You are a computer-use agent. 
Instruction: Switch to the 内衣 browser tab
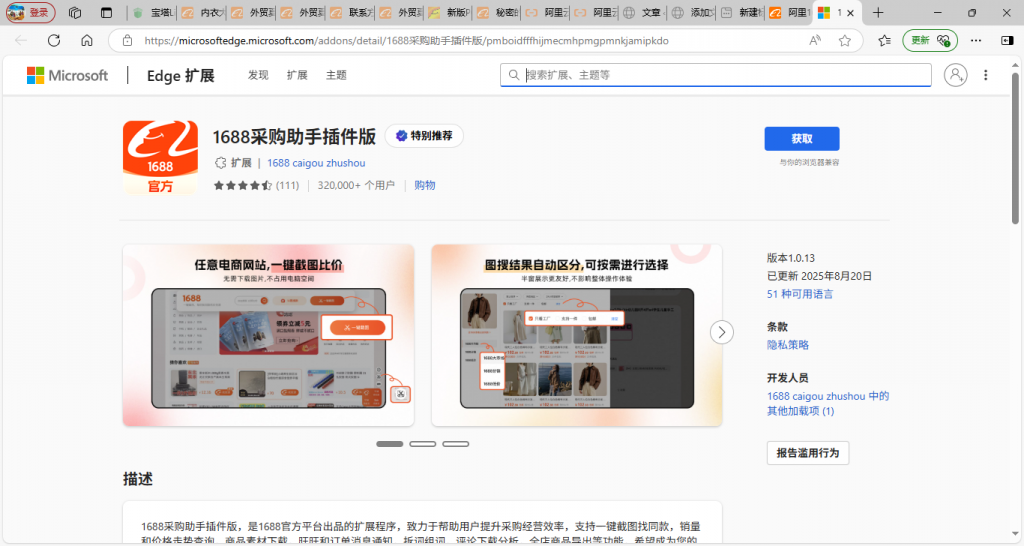tap(203, 12)
